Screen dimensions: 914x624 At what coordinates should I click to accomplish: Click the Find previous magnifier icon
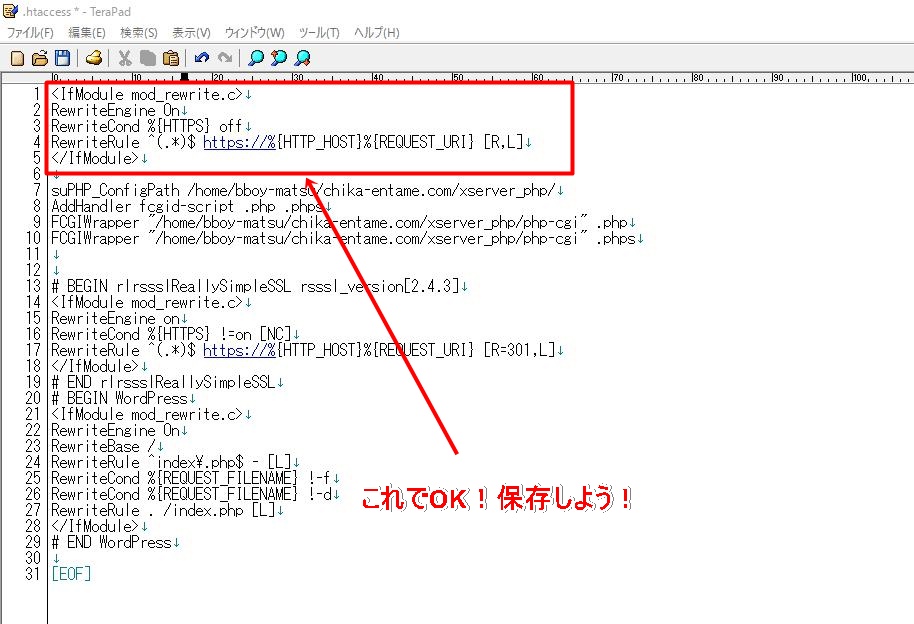(279, 58)
